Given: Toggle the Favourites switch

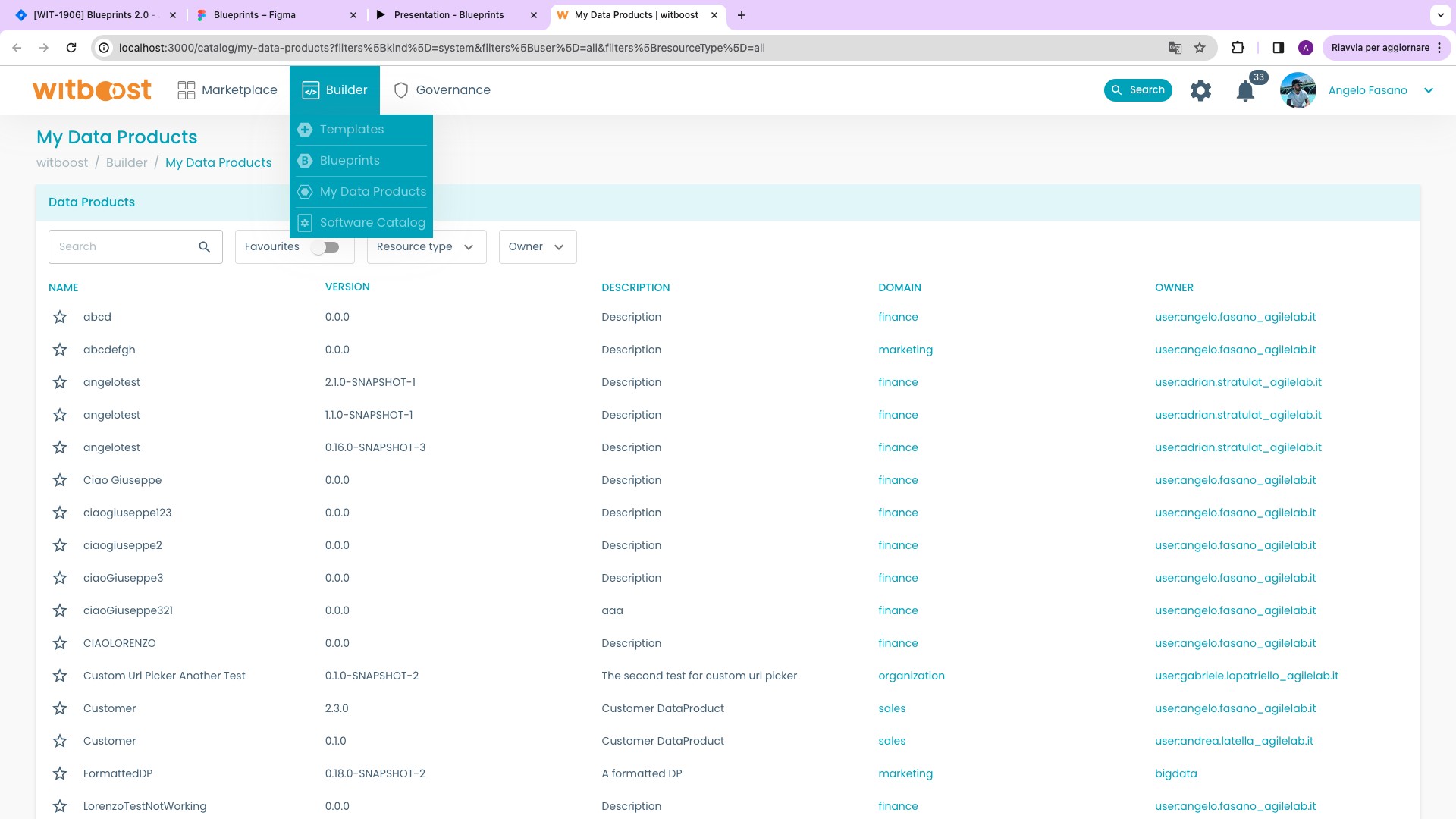Looking at the screenshot, I should (327, 247).
